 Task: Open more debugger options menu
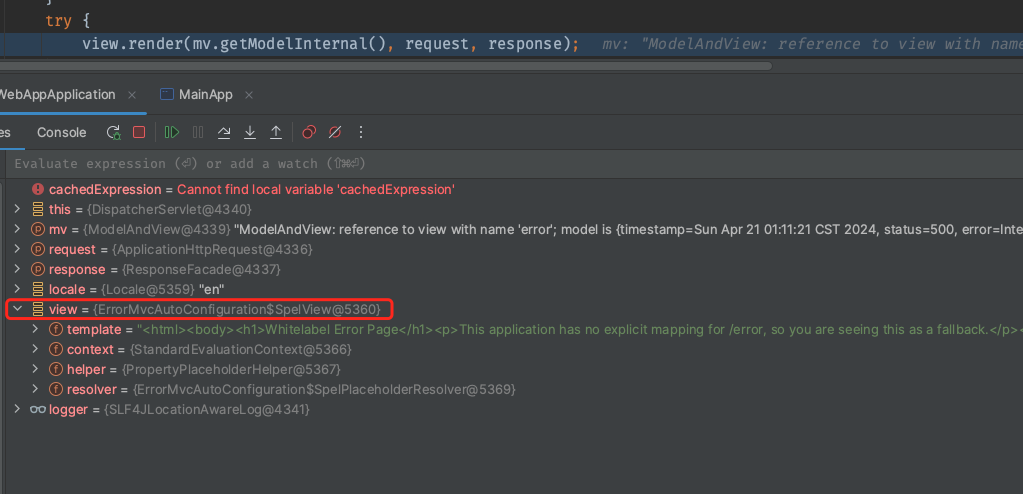361,132
